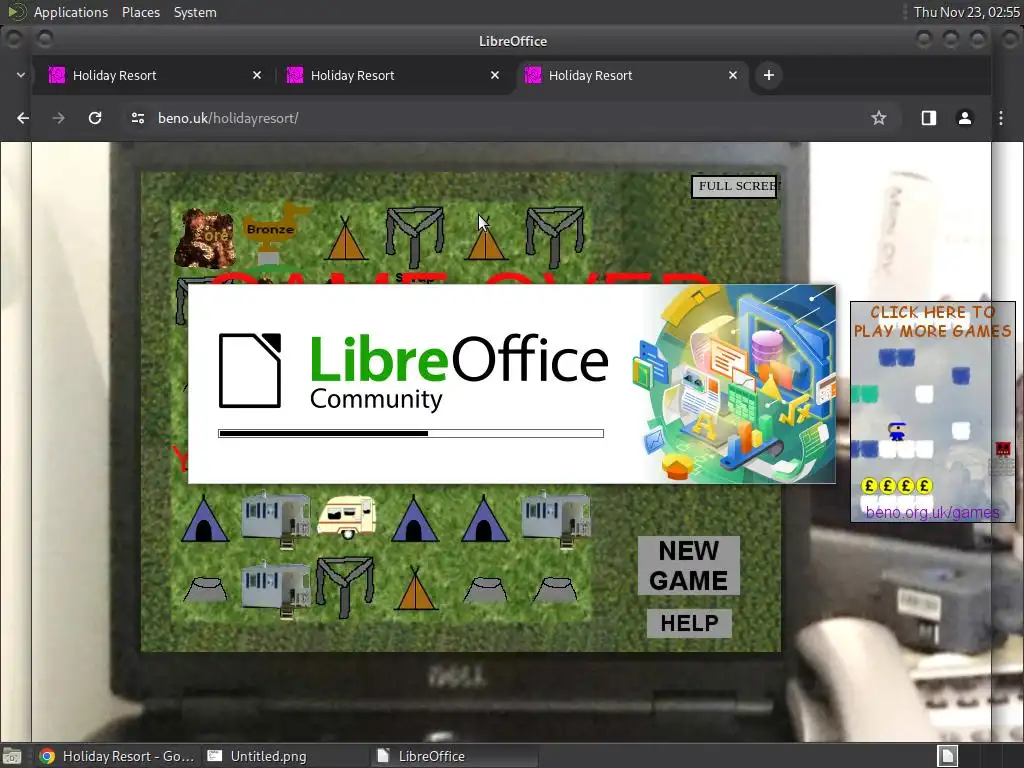Start a NEW GAME

[x=688, y=566]
